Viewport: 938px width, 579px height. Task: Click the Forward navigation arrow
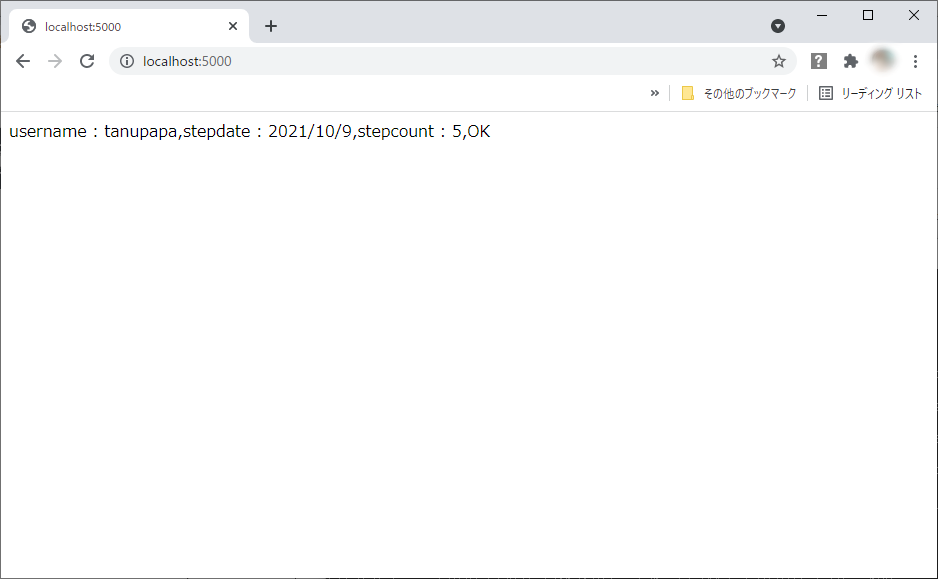pos(55,61)
